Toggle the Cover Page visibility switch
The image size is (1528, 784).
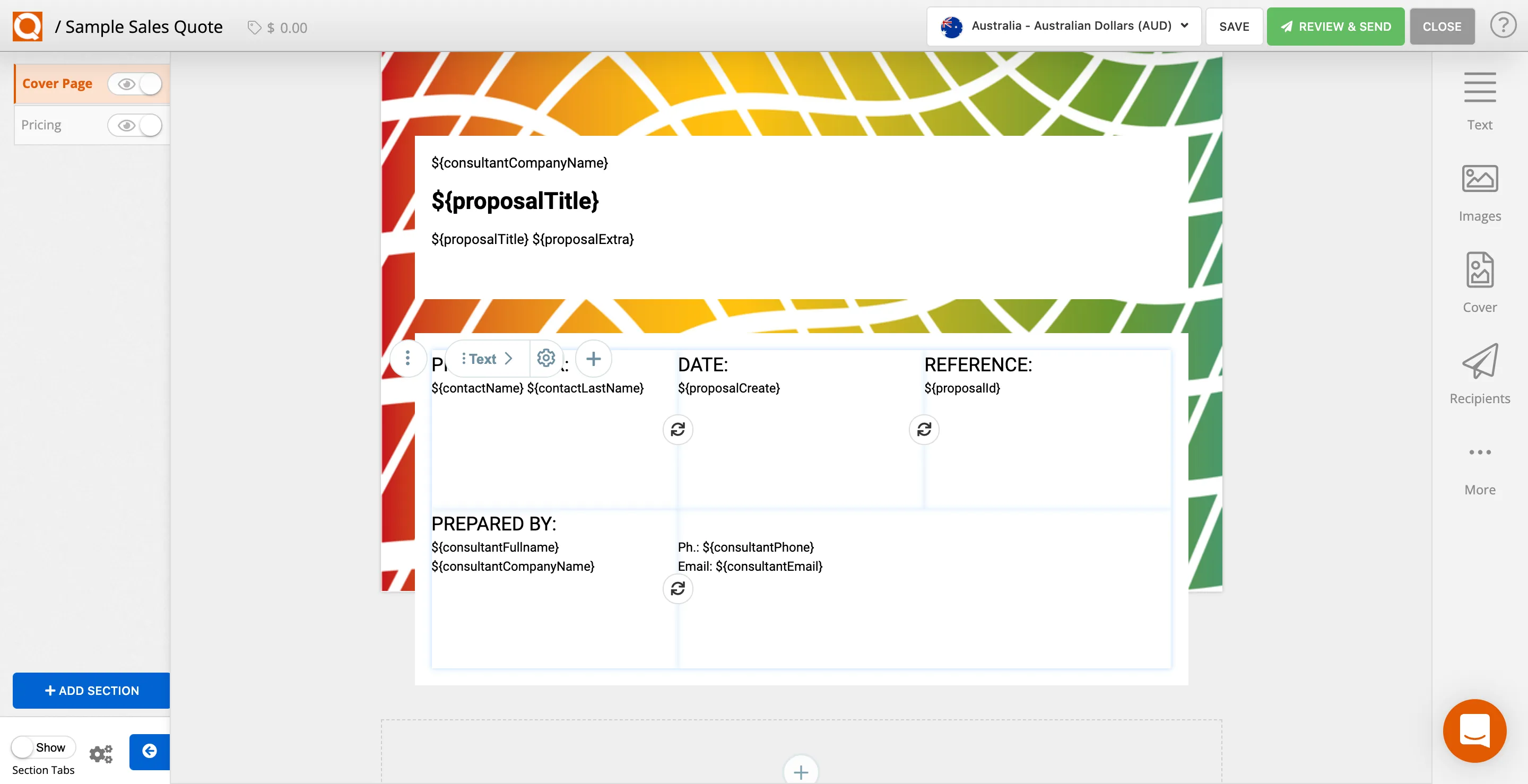(x=135, y=84)
